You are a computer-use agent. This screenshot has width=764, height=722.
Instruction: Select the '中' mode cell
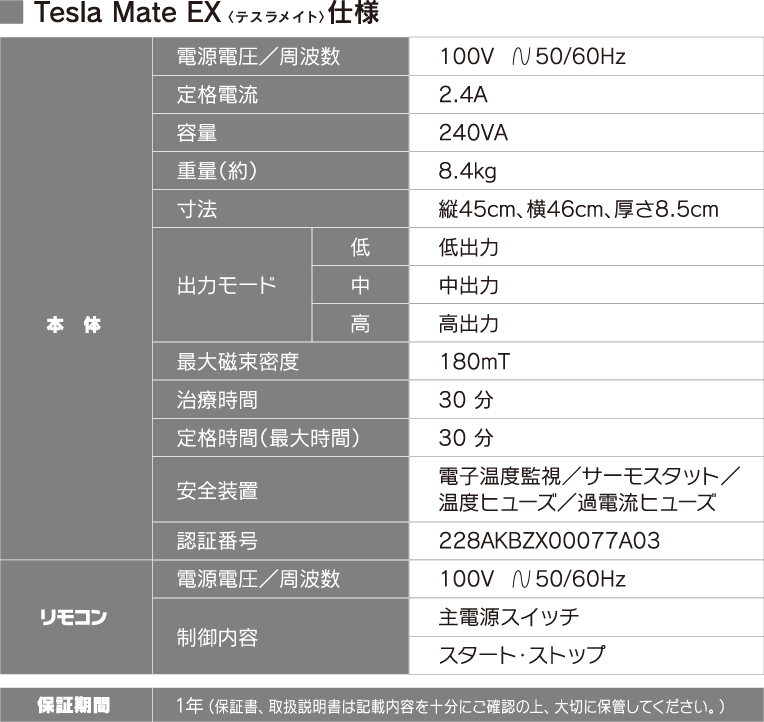(360, 285)
